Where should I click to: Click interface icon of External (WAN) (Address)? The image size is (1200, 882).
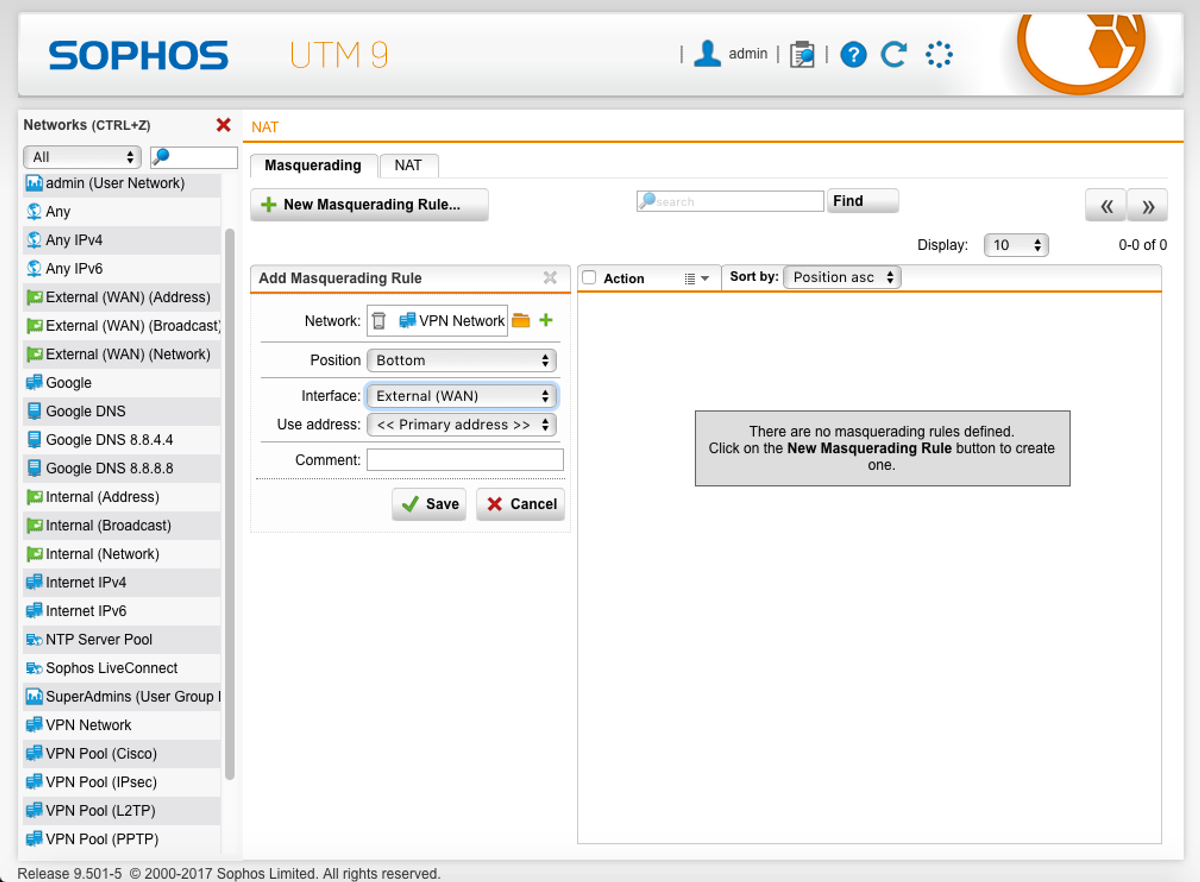pyautogui.click(x=34, y=297)
